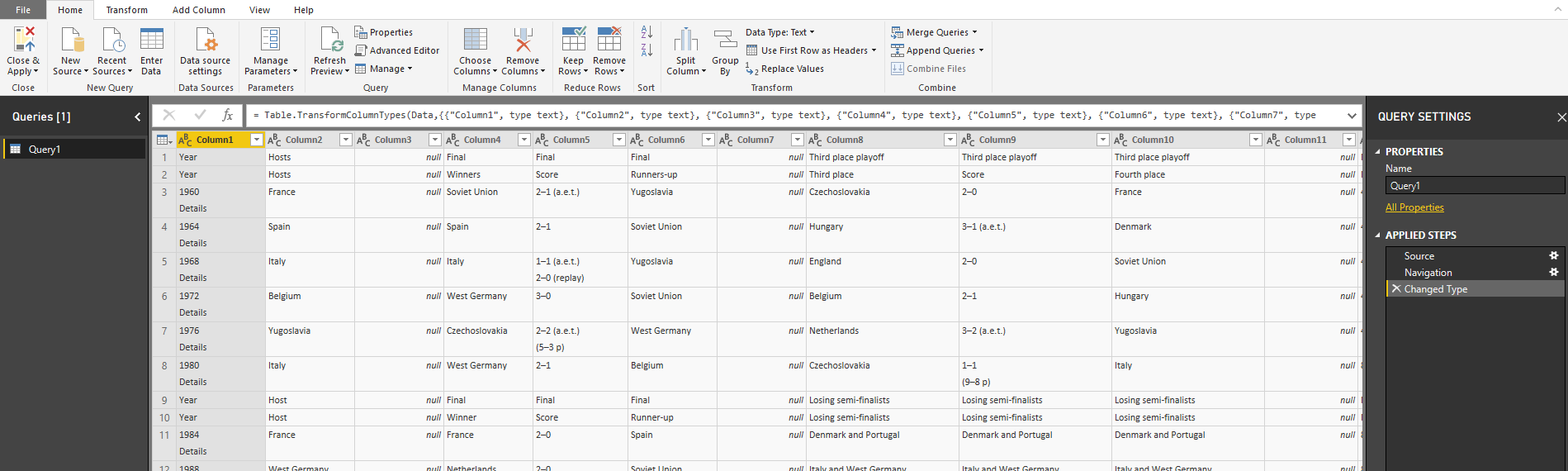
Task: Select row number 5
Action: tap(164, 261)
